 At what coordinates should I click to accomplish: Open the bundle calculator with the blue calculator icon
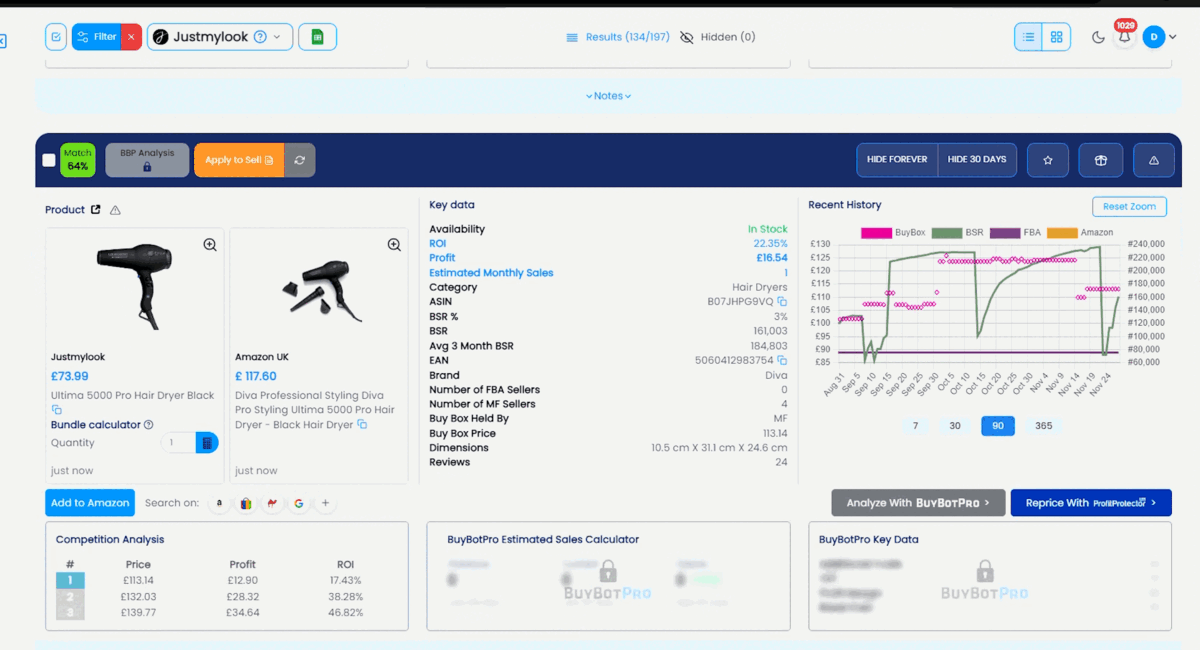[207, 442]
